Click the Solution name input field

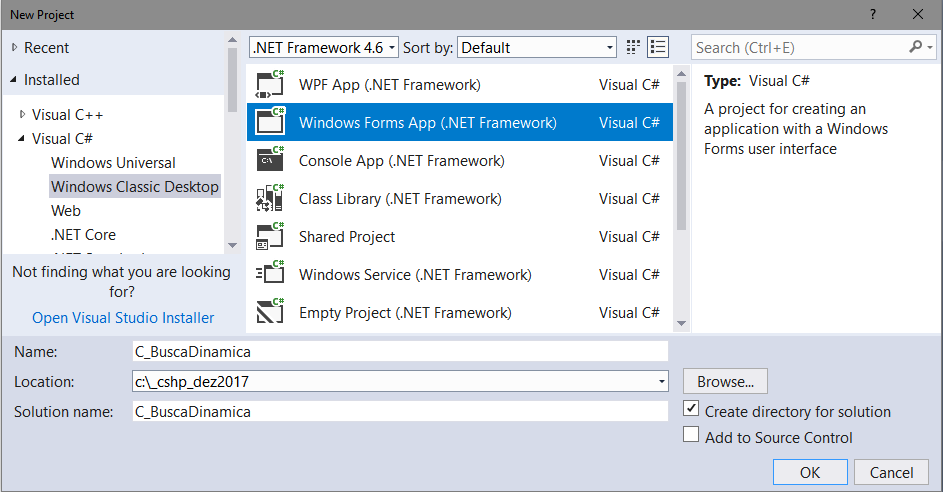pyautogui.click(x=400, y=411)
